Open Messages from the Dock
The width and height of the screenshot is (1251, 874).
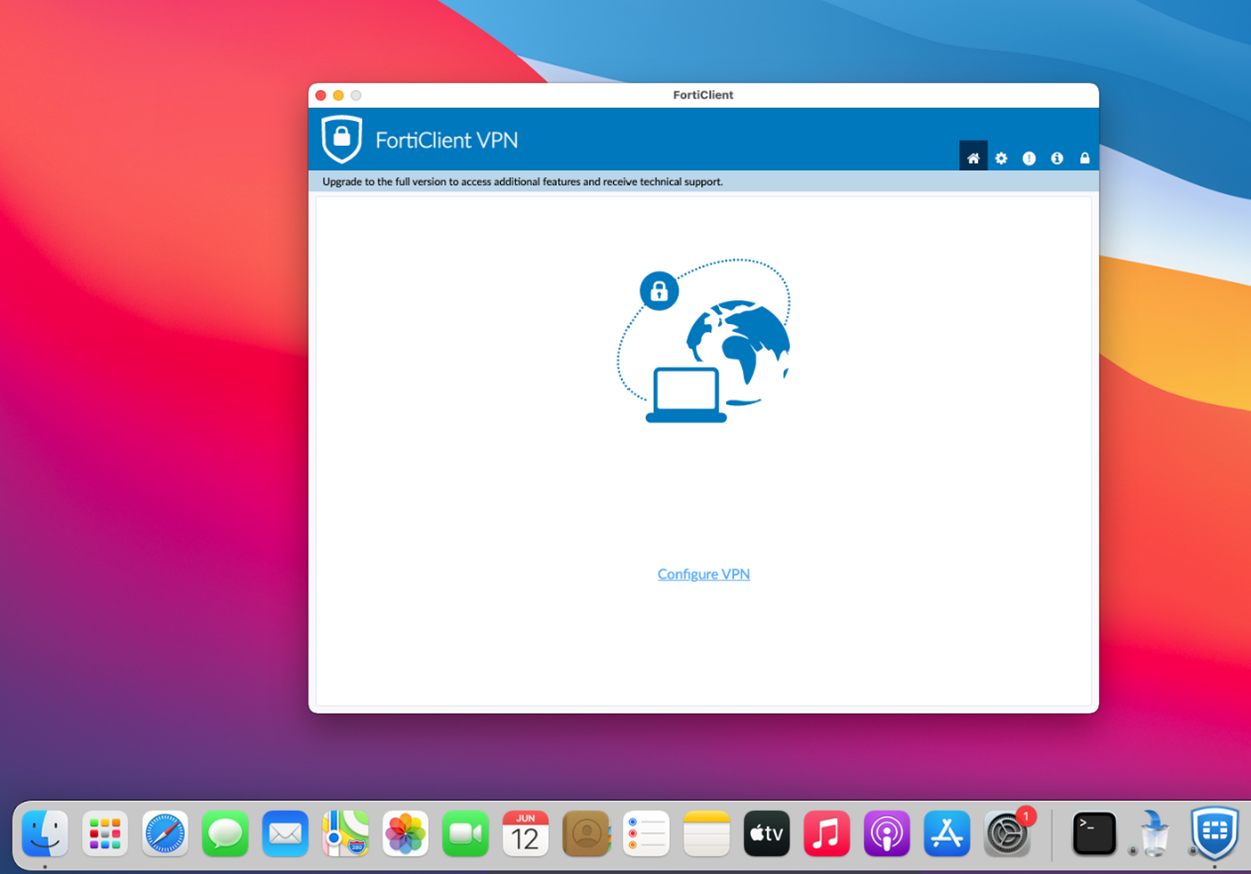(x=225, y=833)
